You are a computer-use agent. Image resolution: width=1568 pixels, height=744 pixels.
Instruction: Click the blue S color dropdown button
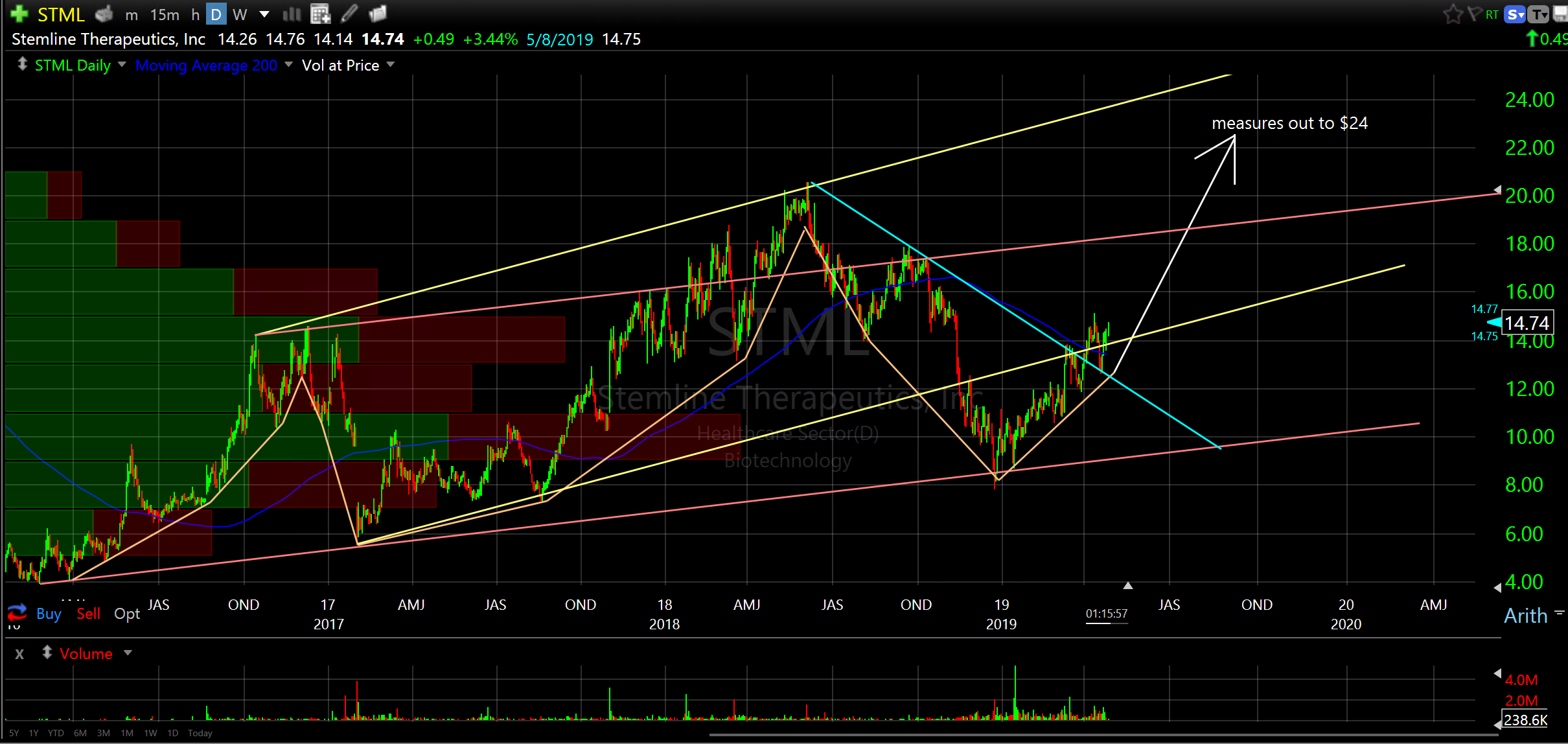(1516, 14)
